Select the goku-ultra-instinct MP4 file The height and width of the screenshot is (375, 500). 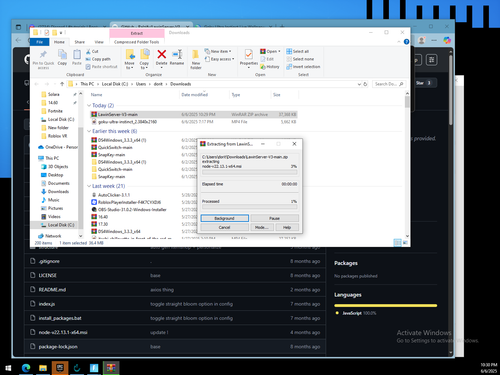(127, 122)
